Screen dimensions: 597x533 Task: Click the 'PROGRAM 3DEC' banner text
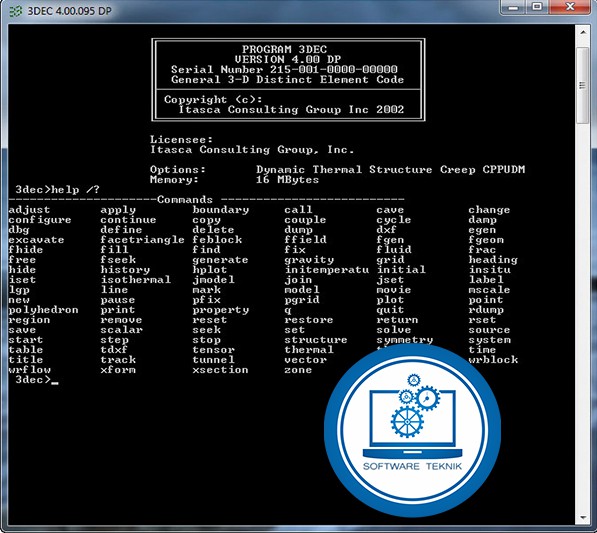pyautogui.click(x=284, y=49)
